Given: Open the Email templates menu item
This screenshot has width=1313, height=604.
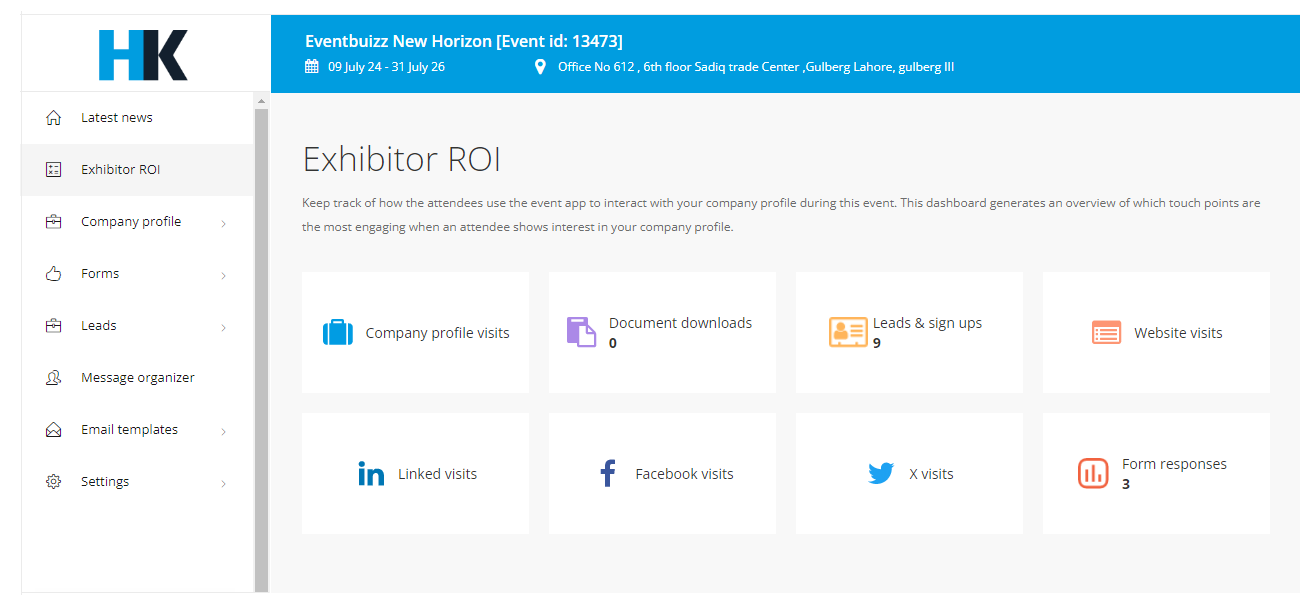Looking at the screenshot, I should coord(138,430).
